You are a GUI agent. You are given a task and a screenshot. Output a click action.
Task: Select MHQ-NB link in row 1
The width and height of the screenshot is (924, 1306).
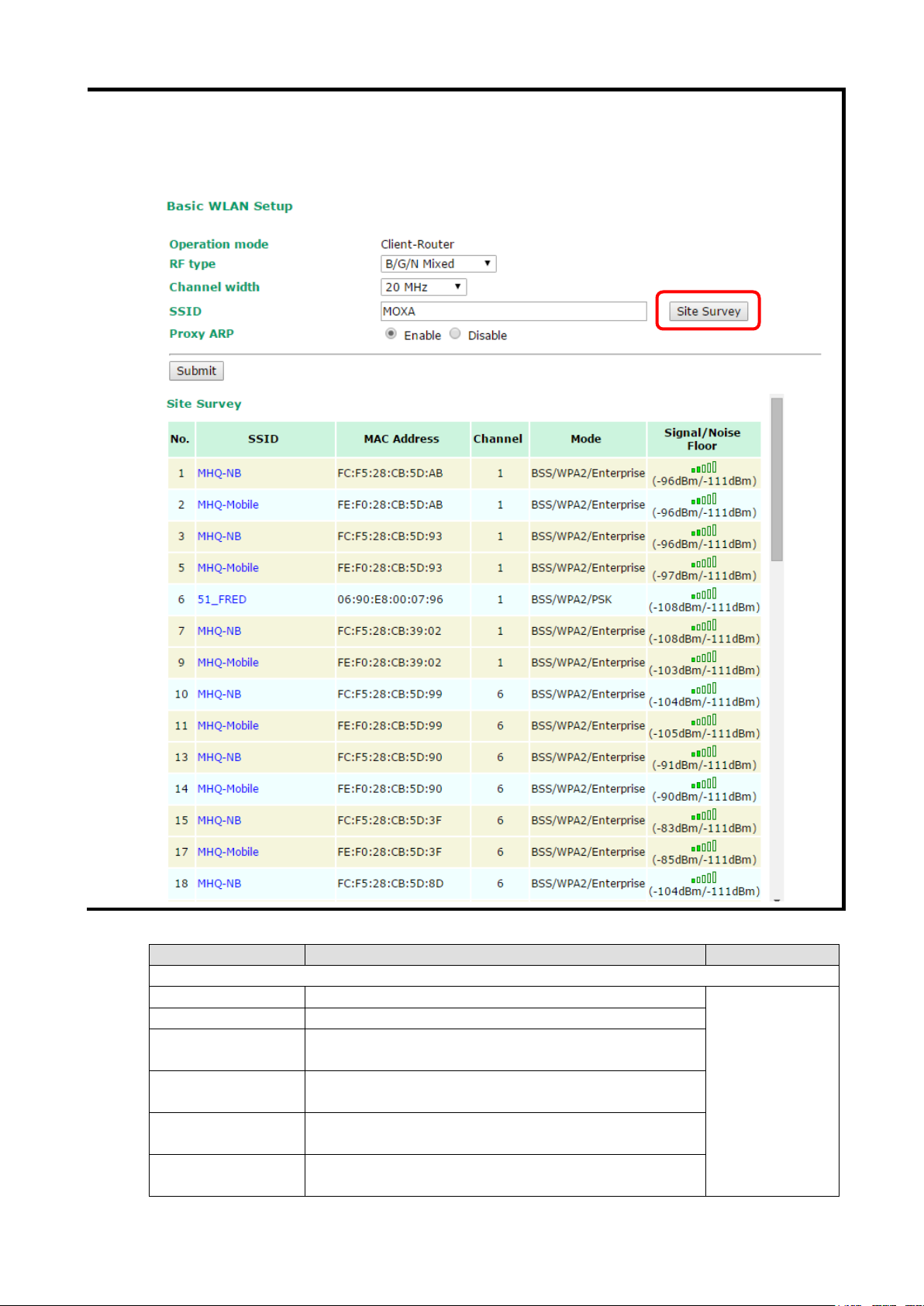[219, 473]
